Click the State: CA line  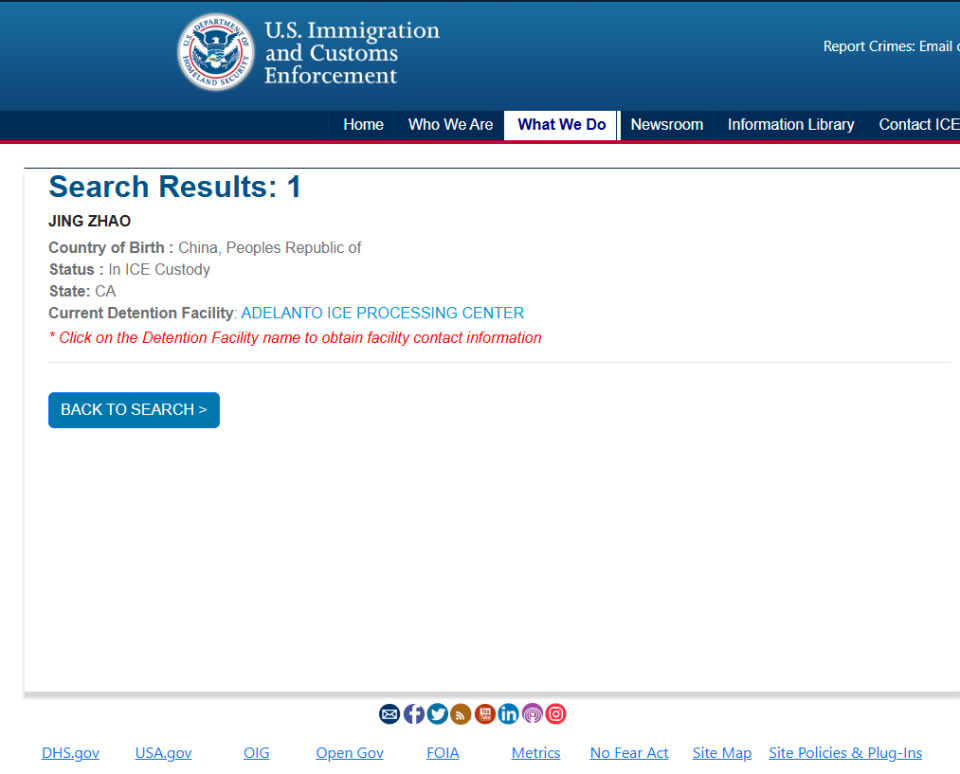82,291
